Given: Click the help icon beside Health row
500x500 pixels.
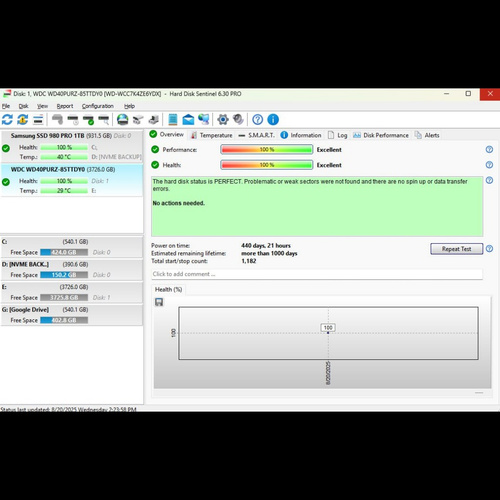Looking at the screenshot, I should click(x=489, y=165).
